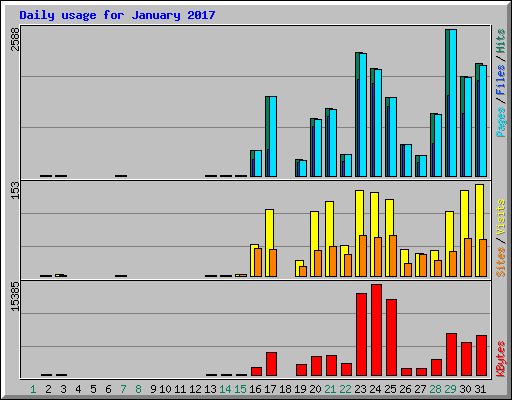Select day label 16 on the axis

255,389
